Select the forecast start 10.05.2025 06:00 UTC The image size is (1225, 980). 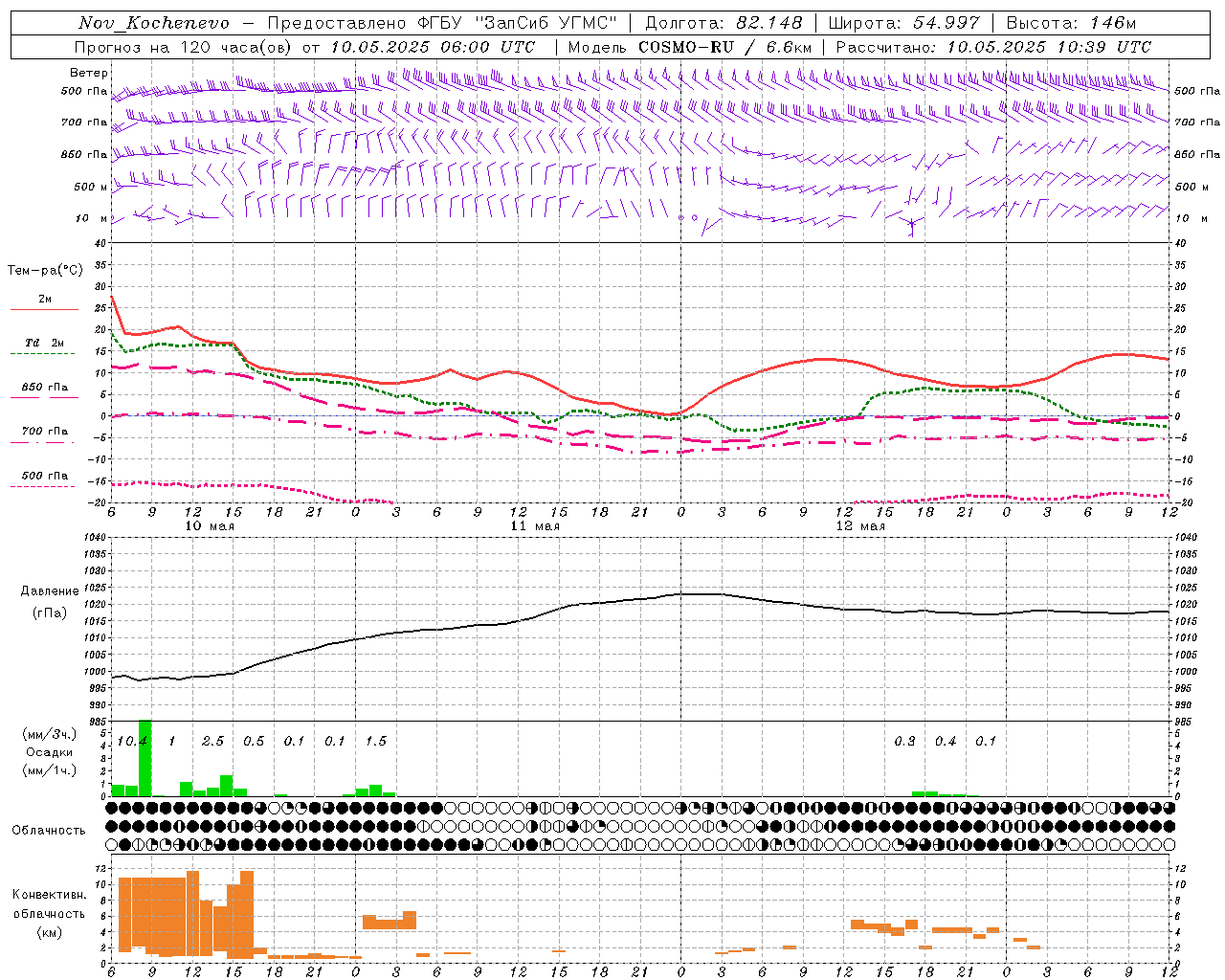[433, 47]
